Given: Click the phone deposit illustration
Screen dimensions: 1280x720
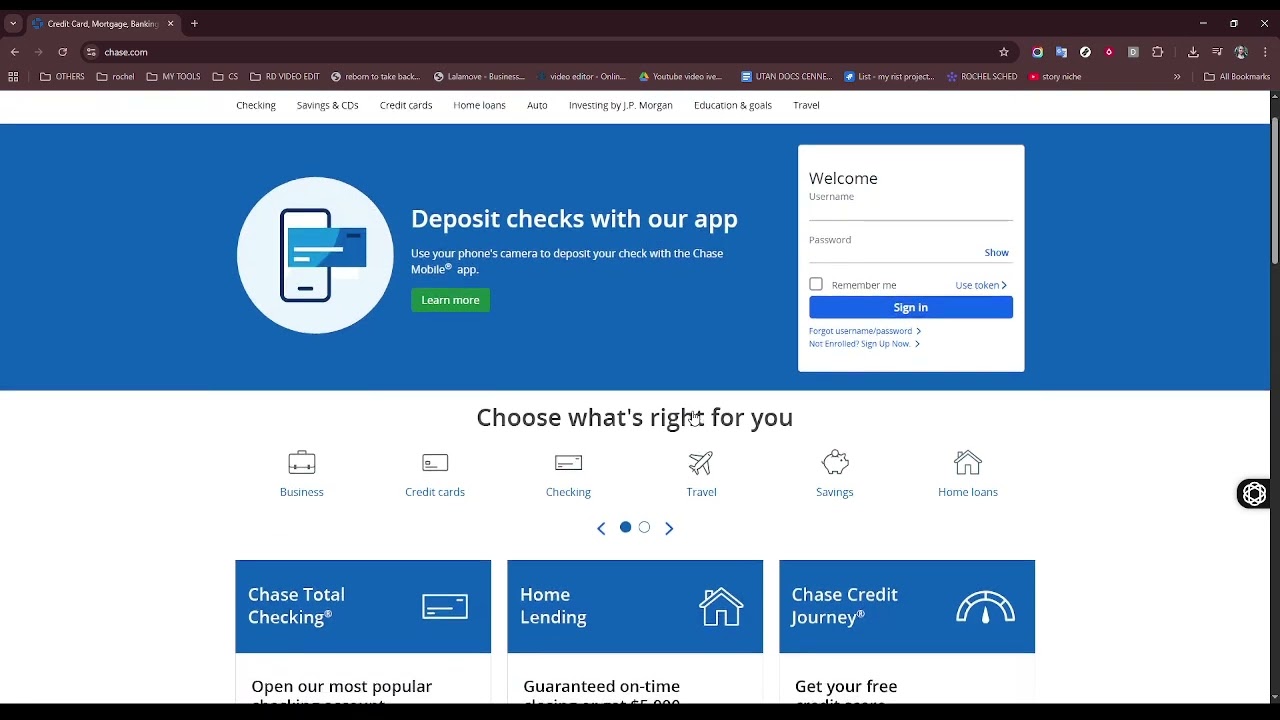Looking at the screenshot, I should coord(316,255).
